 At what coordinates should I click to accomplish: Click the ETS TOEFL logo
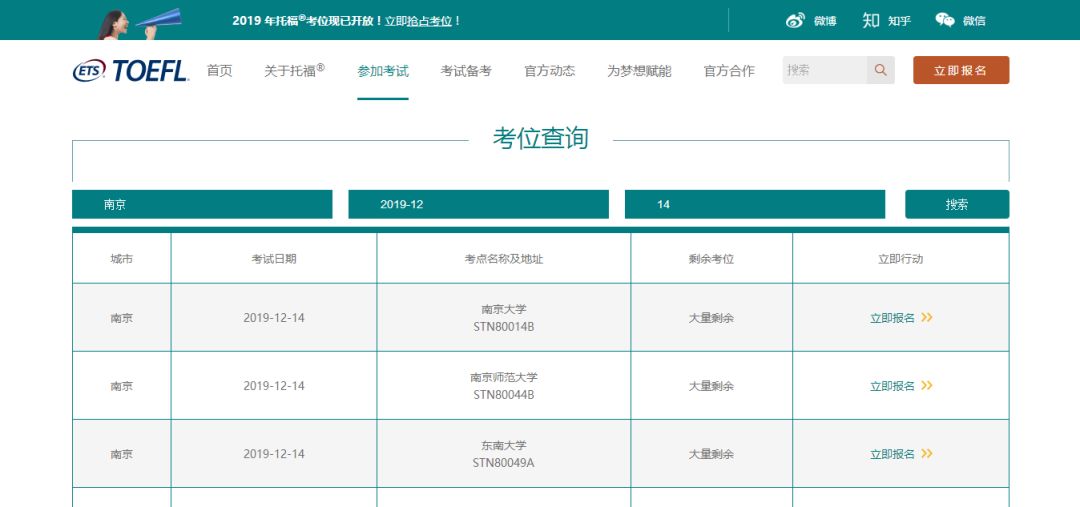click(131, 70)
